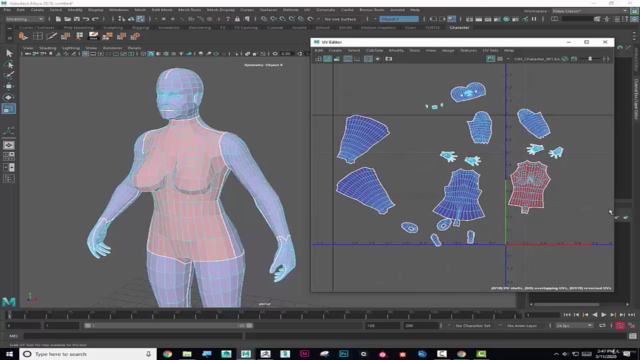The height and width of the screenshot is (360, 640).
Task: Open the Workspace Maya Classic dropdown
Action: [590, 11]
